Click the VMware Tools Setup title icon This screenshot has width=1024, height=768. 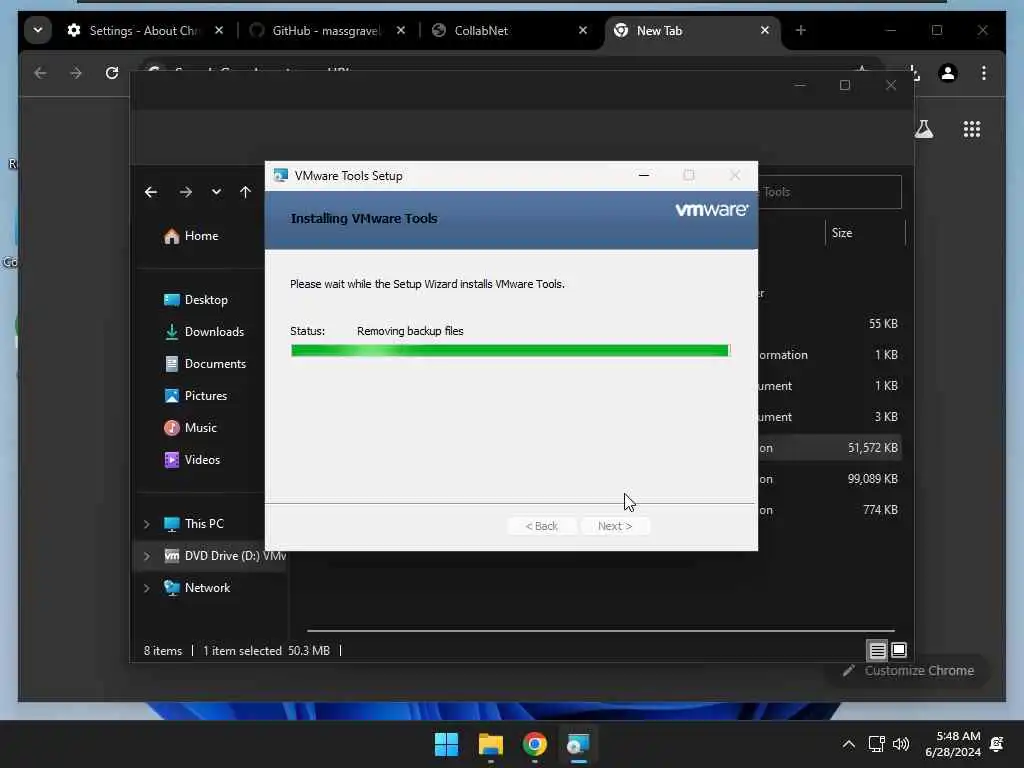tap(281, 176)
